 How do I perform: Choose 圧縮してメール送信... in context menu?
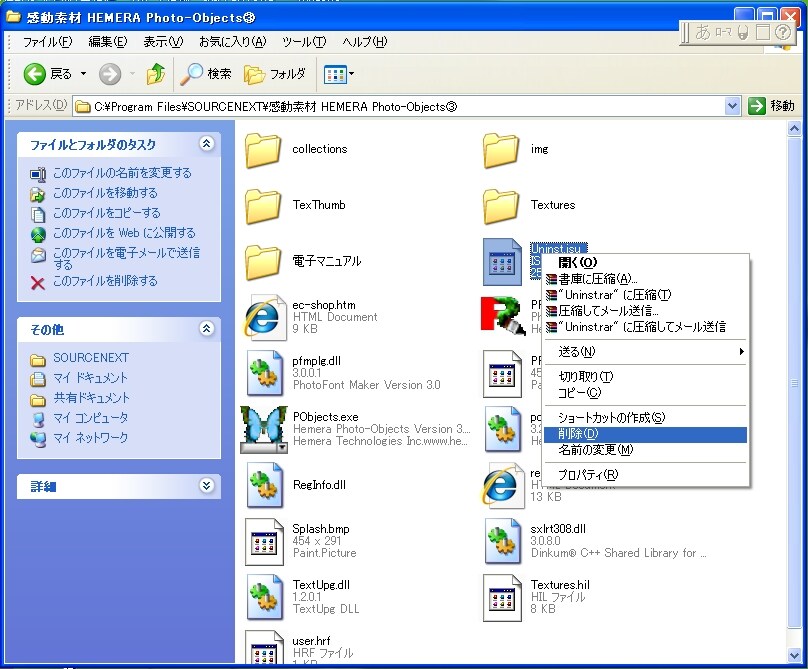click(x=645, y=311)
